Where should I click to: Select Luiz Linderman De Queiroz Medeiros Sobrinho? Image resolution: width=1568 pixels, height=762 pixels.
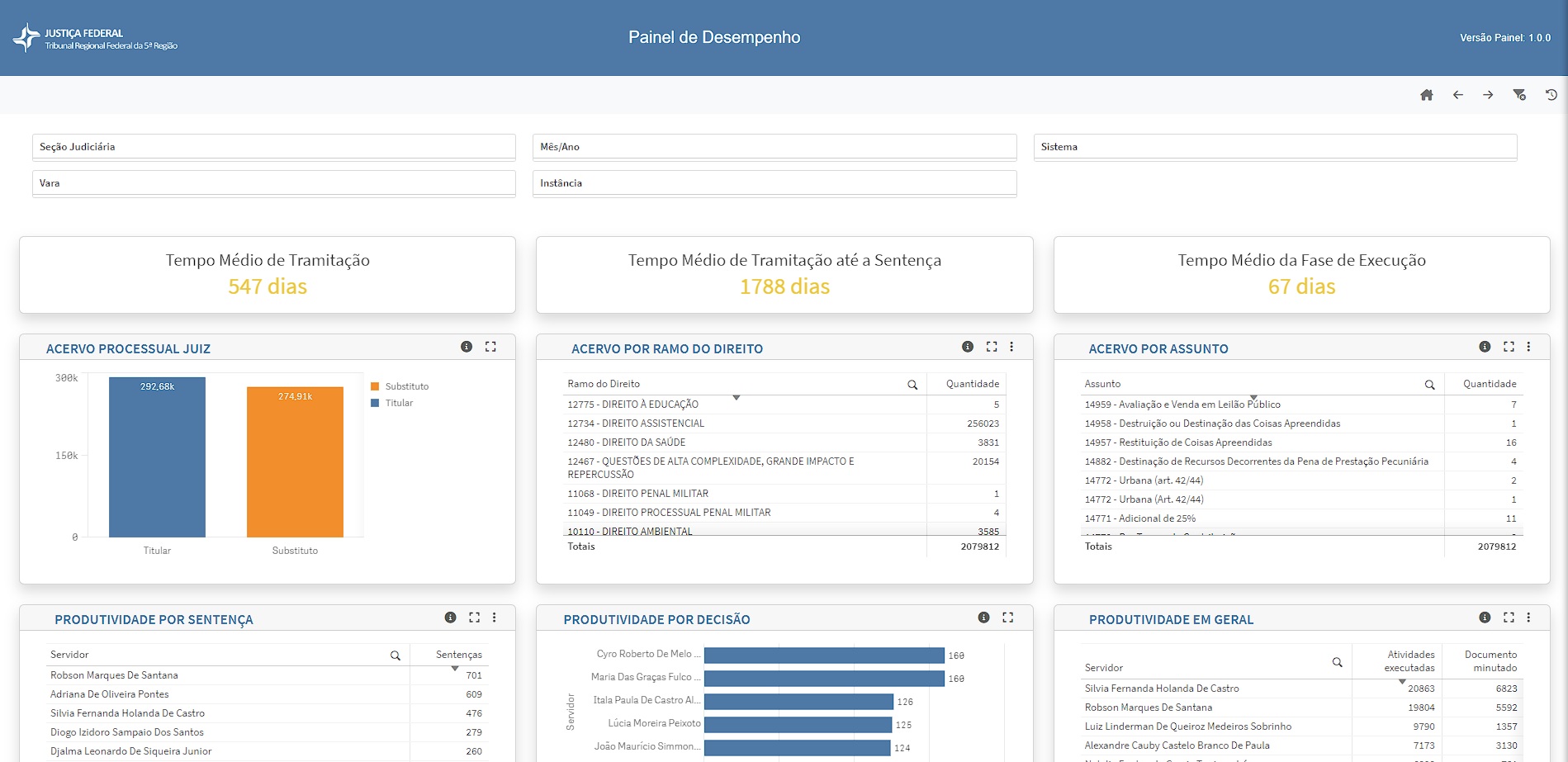[x=1301, y=727]
